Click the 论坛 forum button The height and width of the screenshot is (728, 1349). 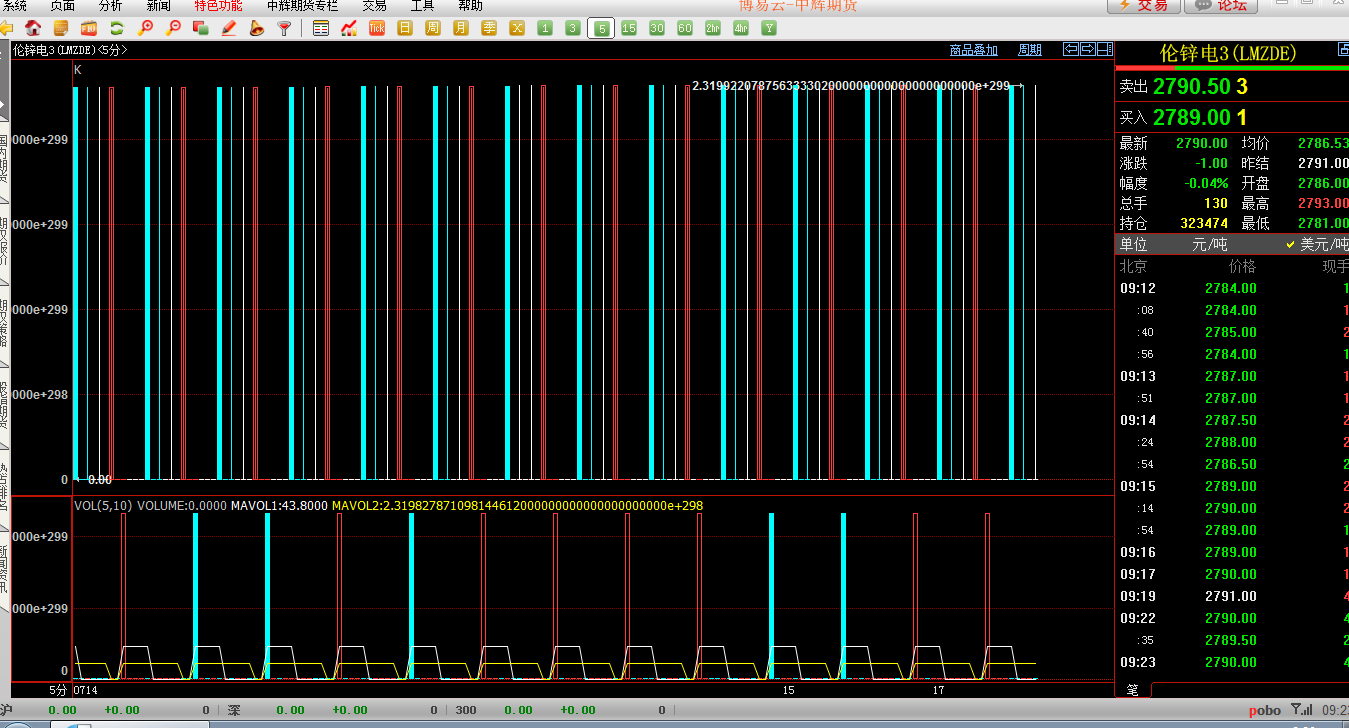[1221, 6]
